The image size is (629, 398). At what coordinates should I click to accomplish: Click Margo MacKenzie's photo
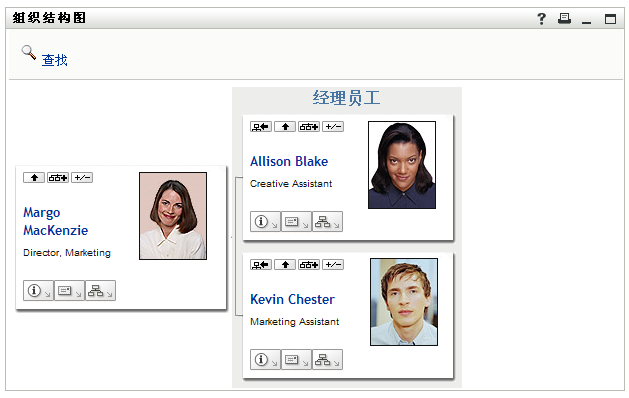pos(173,216)
